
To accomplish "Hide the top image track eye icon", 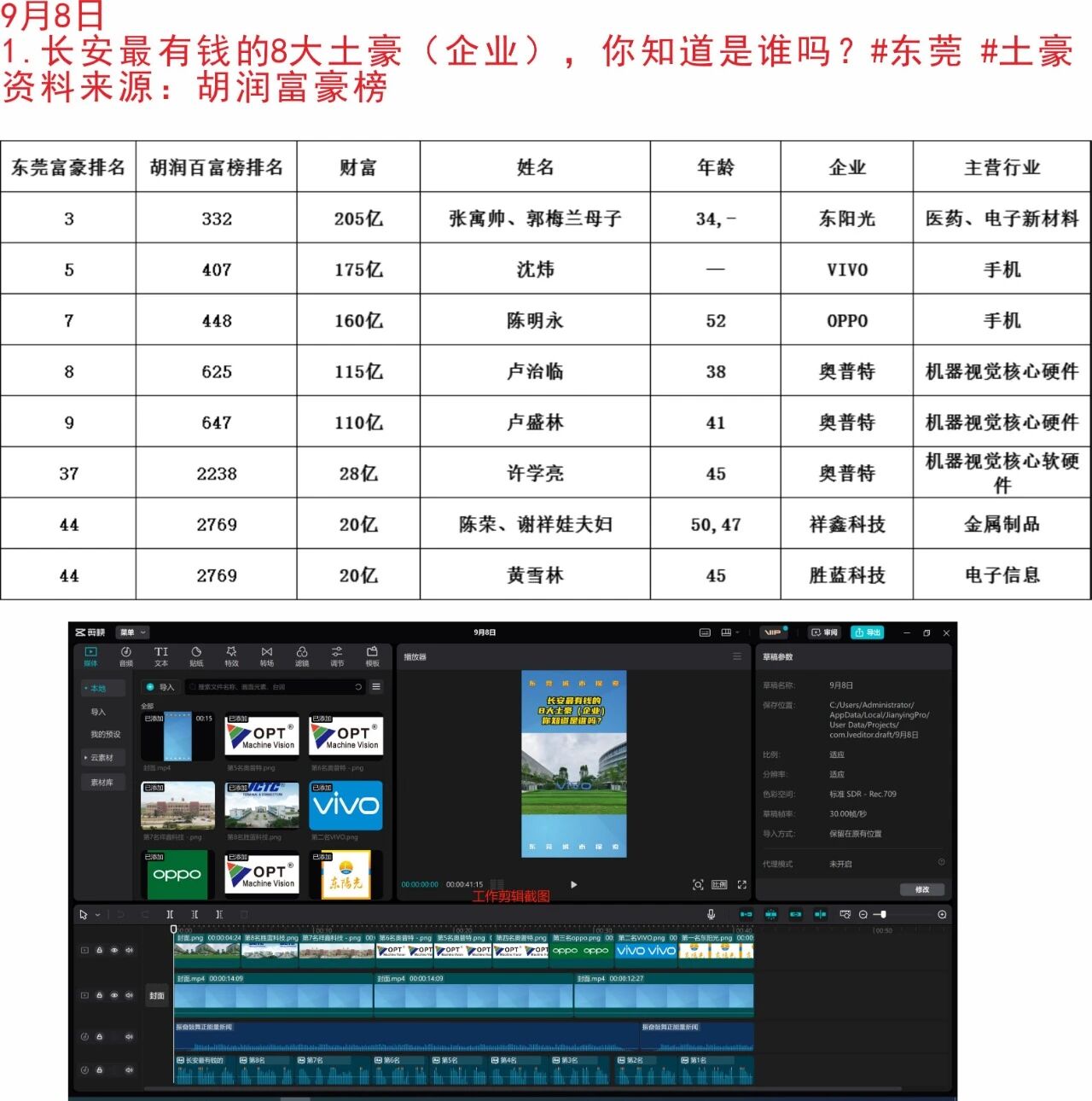I will point(114,950).
